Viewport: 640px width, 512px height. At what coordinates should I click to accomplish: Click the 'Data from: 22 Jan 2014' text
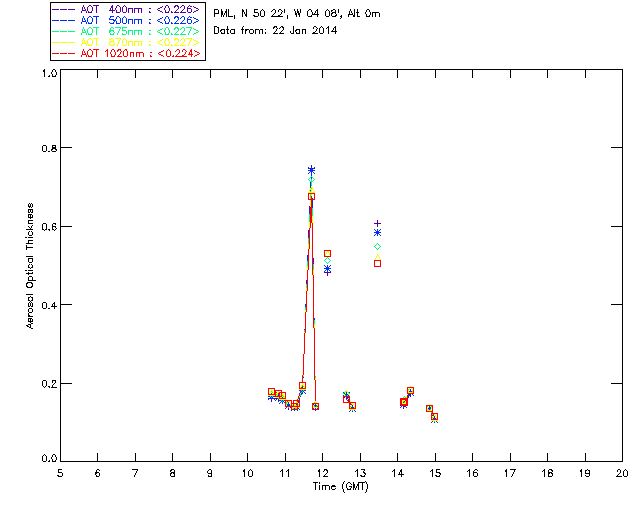coord(275,31)
